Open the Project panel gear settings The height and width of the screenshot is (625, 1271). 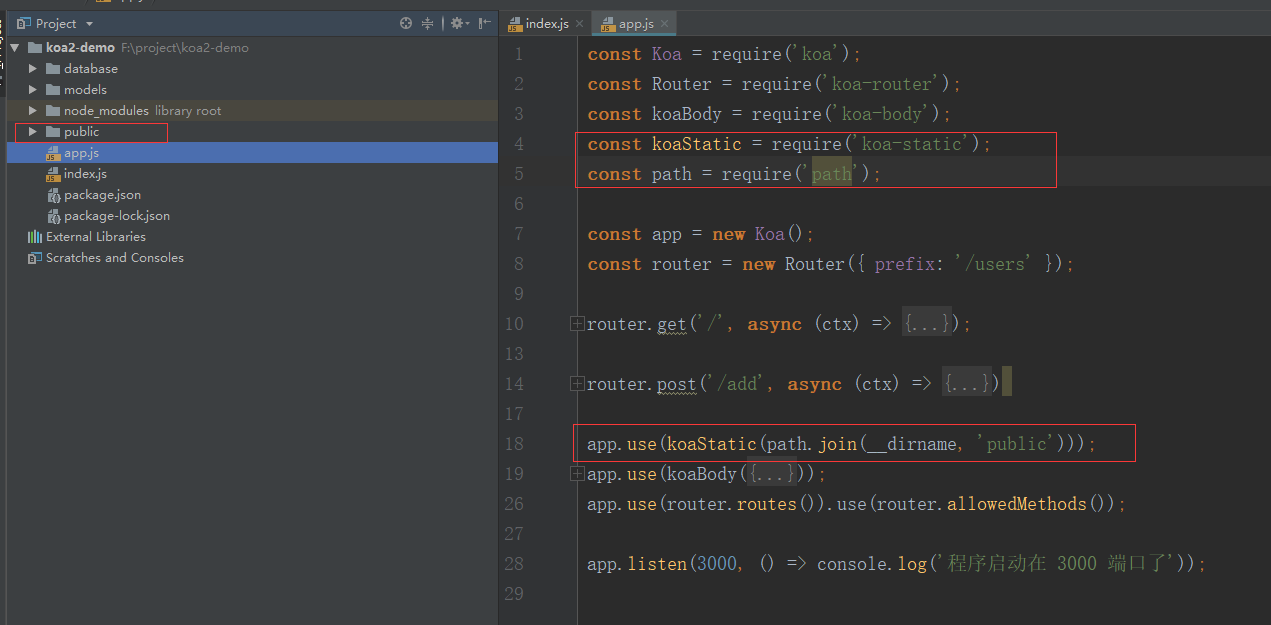459,23
